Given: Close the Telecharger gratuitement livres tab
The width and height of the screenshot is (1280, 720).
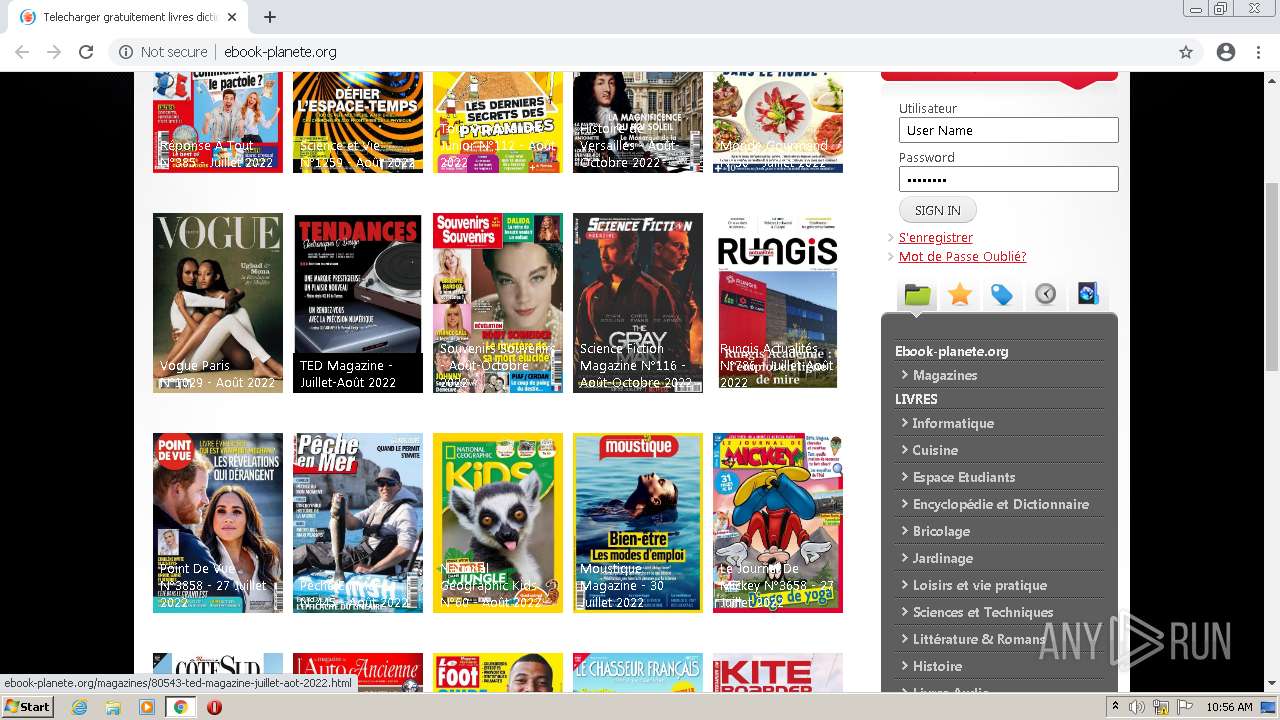Looking at the screenshot, I should (x=232, y=17).
